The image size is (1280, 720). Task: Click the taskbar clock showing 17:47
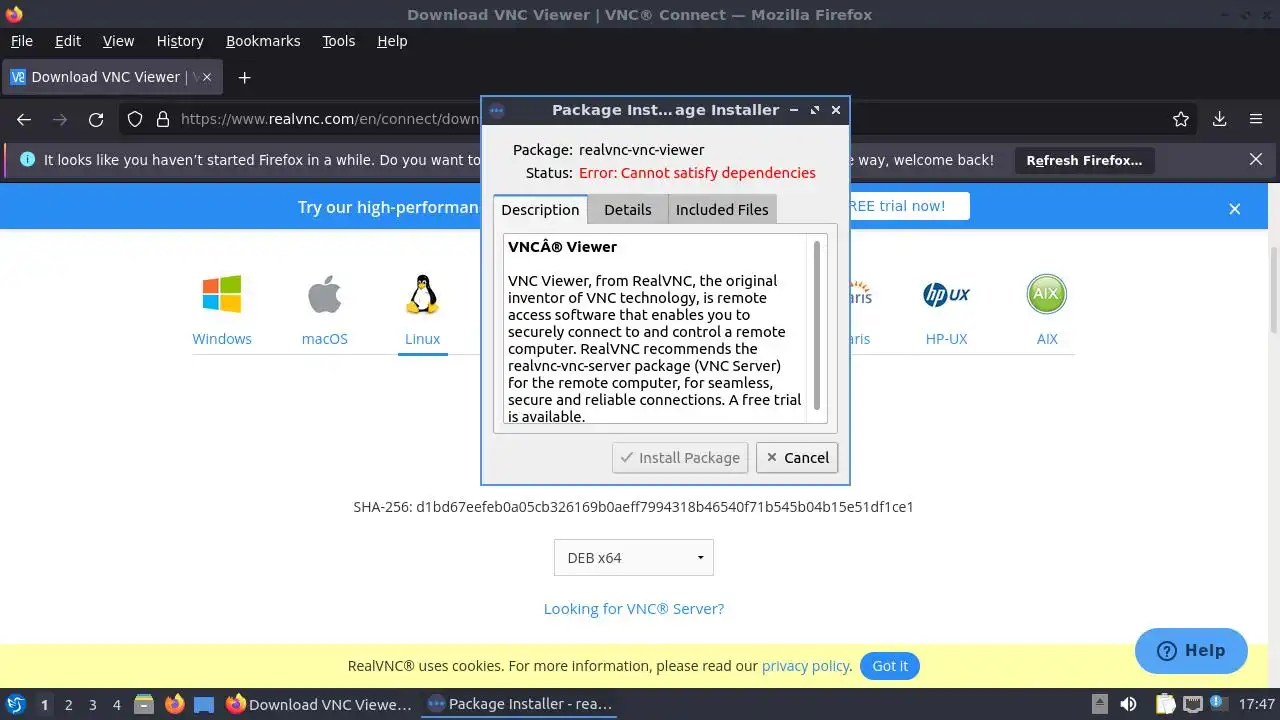1257,704
